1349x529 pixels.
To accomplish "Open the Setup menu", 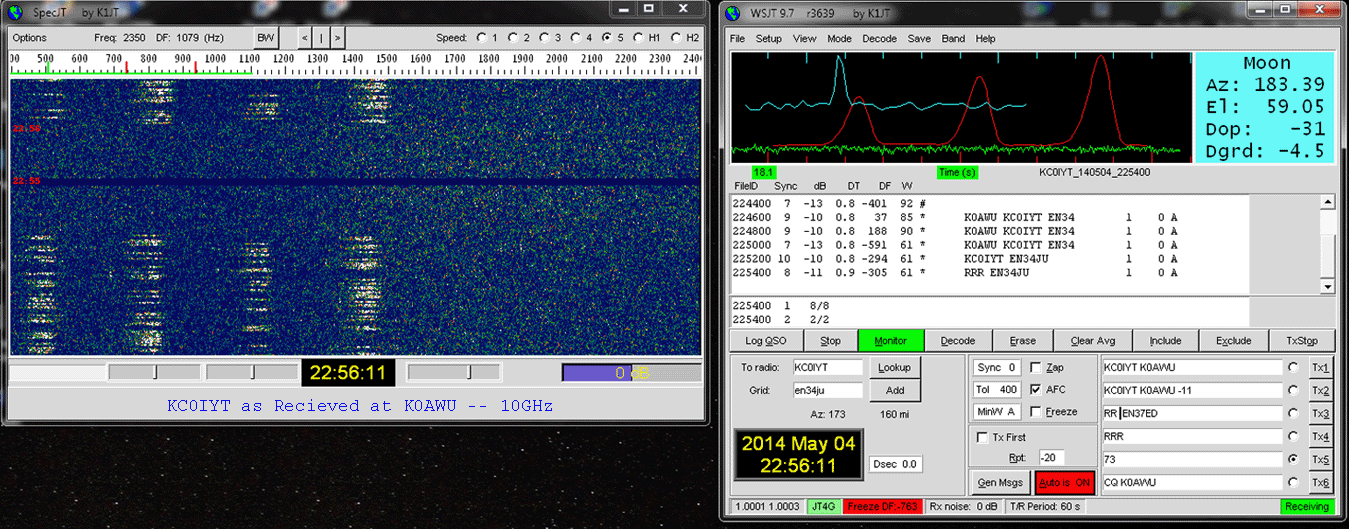I will 768,39.
